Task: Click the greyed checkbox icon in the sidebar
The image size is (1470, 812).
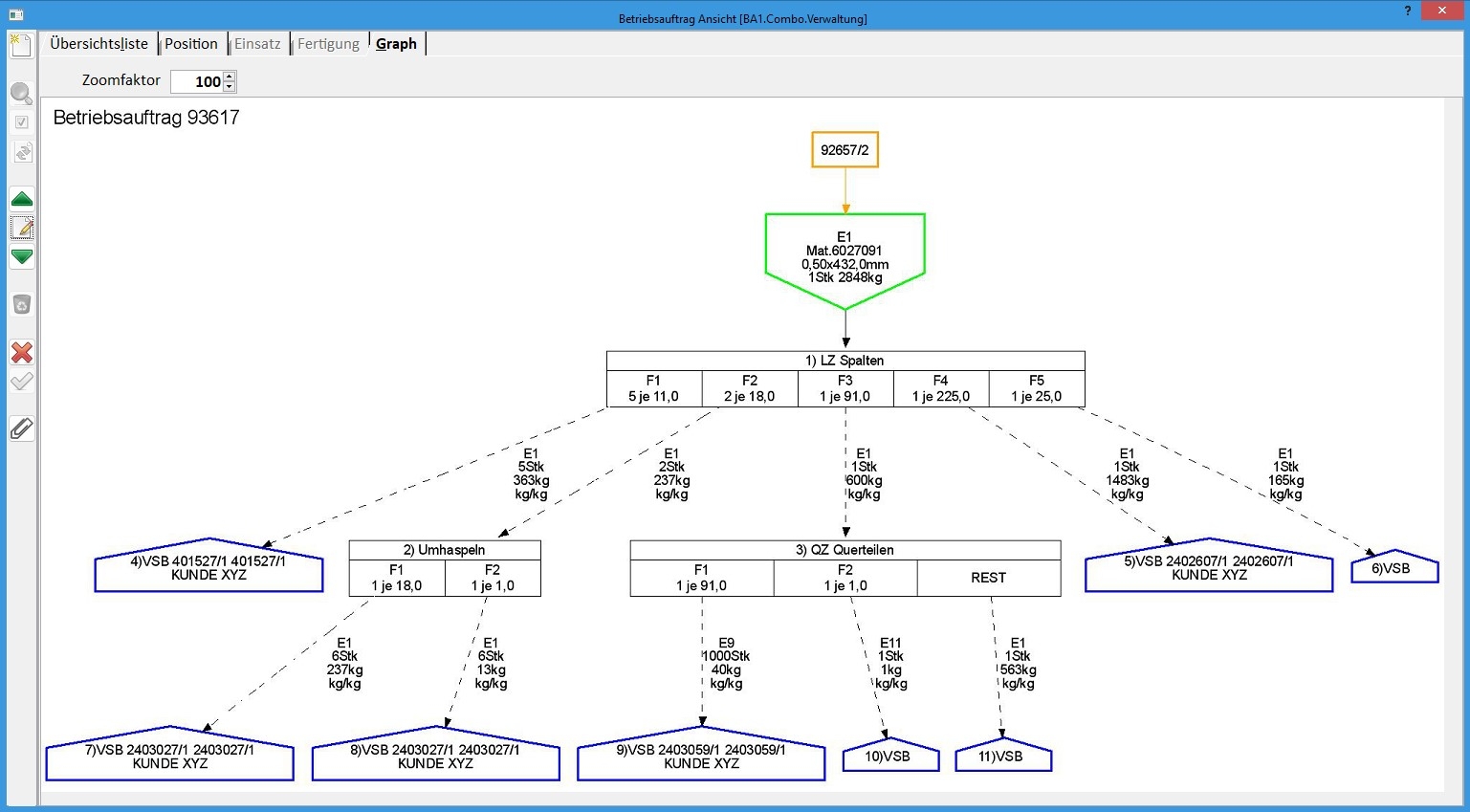Action: click(21, 122)
